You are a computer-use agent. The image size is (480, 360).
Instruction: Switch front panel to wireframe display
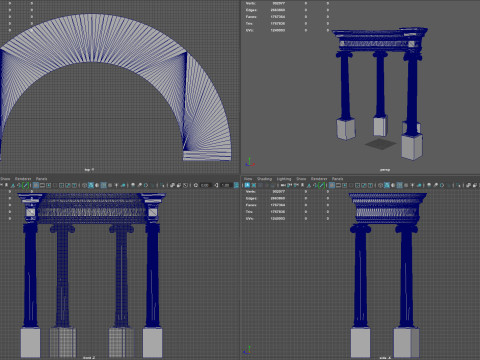(x=84, y=185)
